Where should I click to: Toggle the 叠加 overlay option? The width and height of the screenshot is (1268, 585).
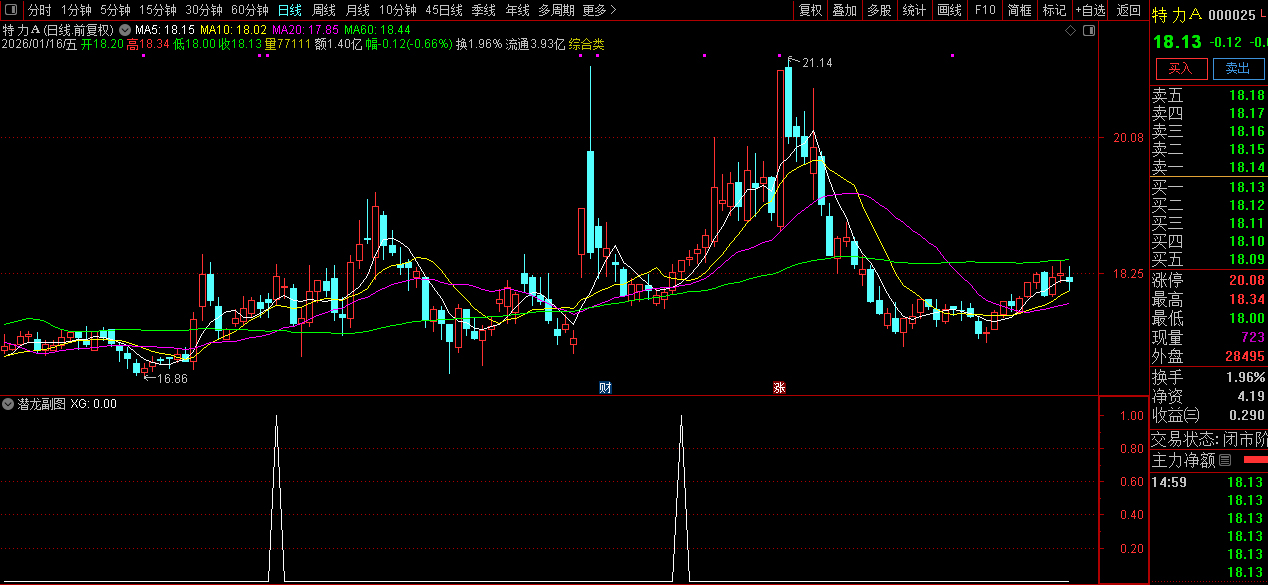(844, 10)
